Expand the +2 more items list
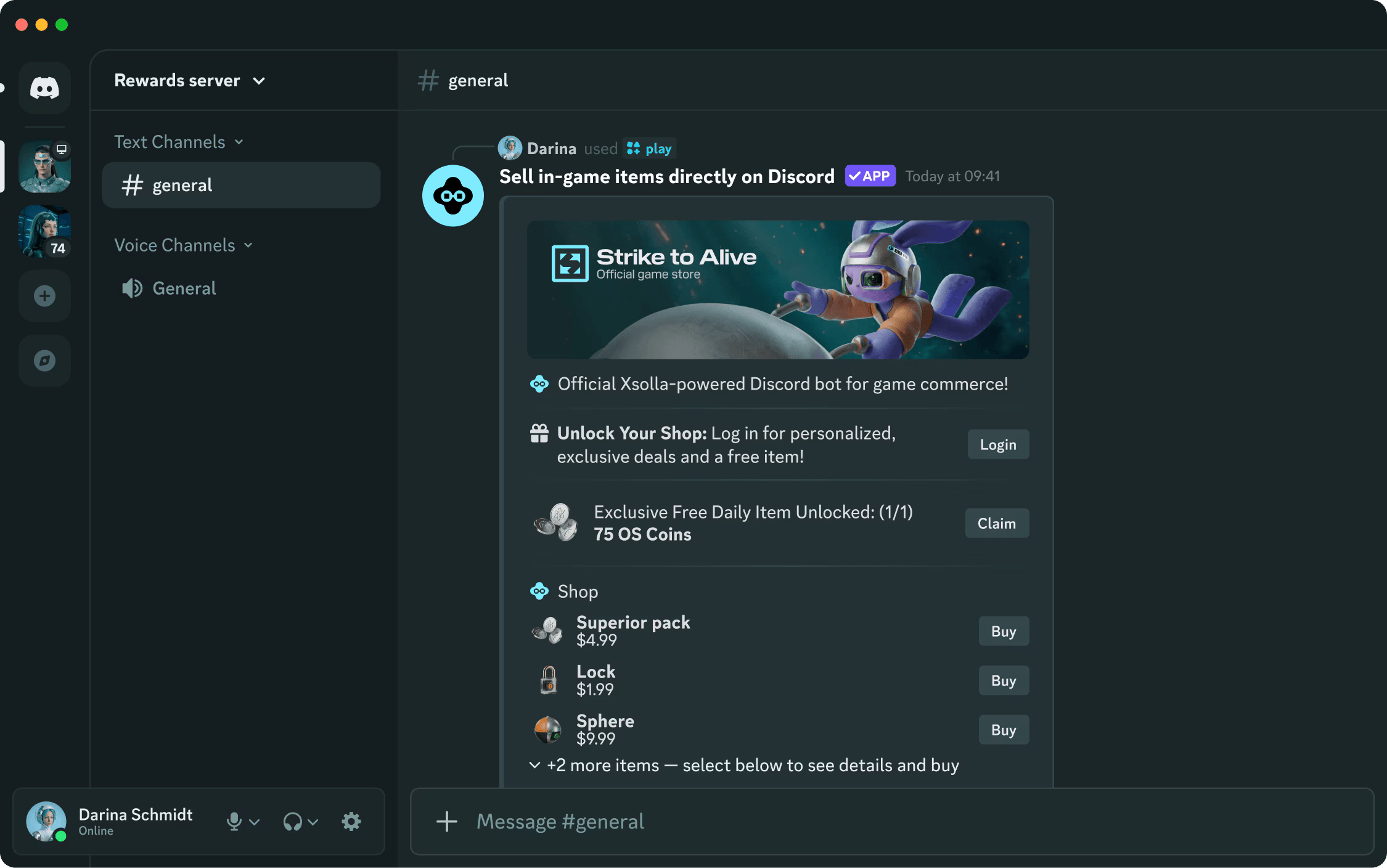 click(x=744, y=765)
